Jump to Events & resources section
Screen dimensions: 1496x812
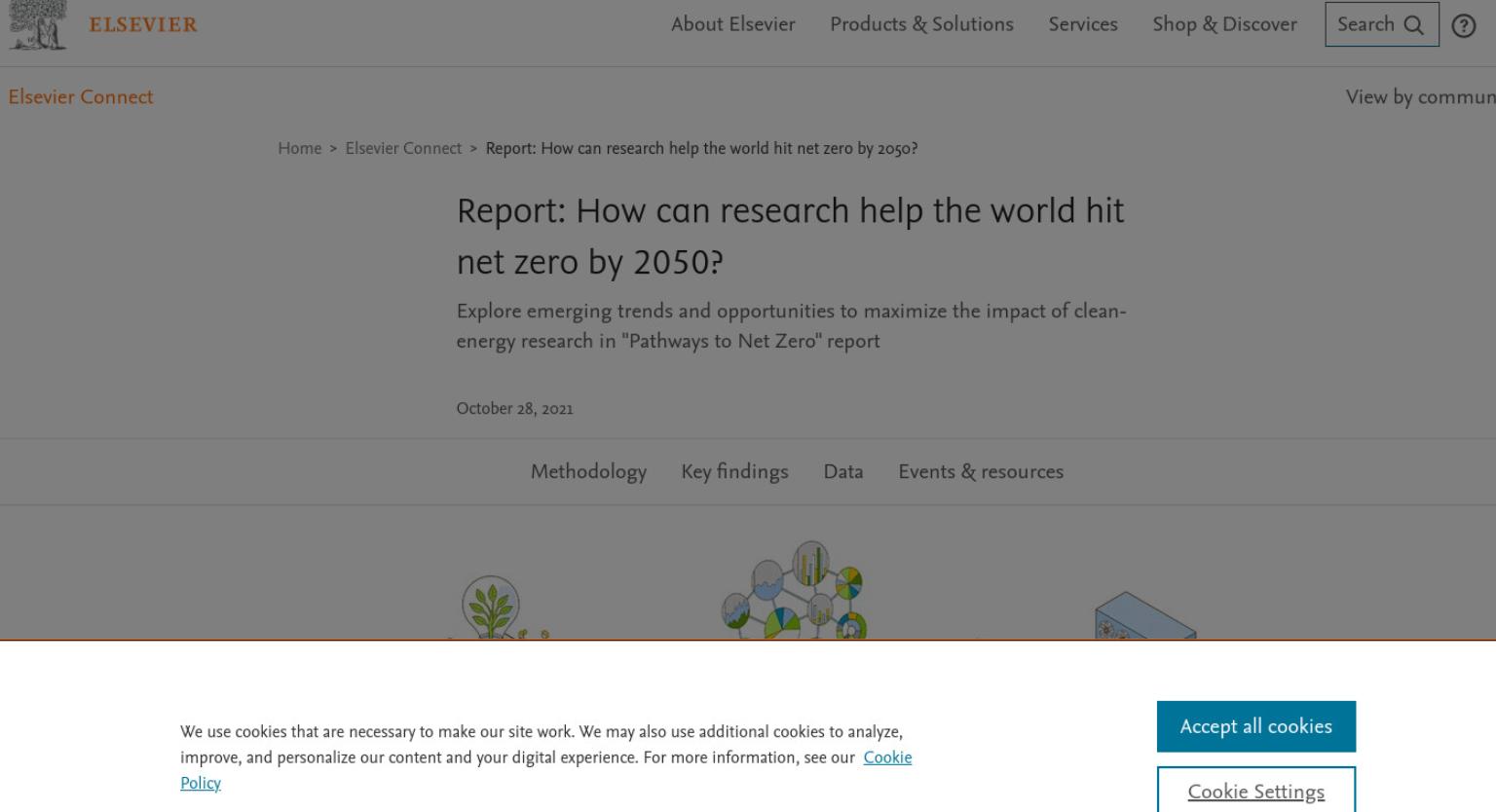point(981,471)
